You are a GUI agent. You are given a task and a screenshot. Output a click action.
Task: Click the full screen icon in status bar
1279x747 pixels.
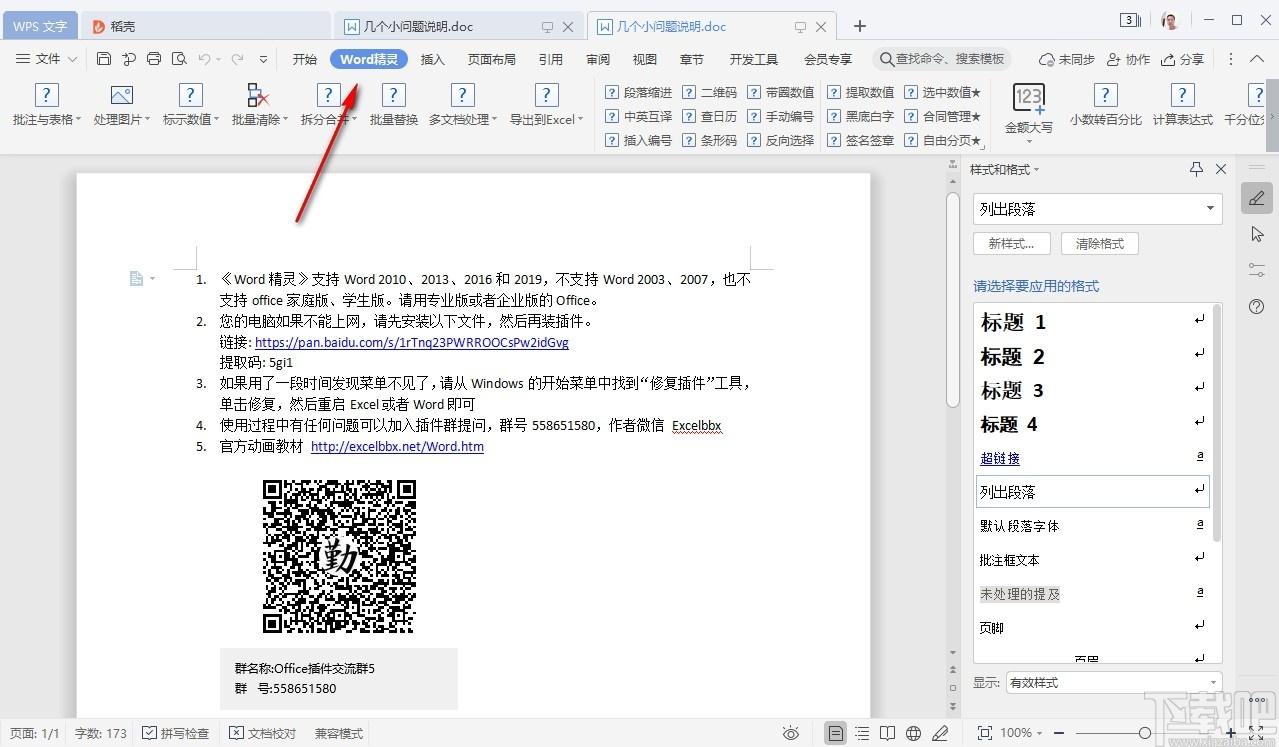1257,733
